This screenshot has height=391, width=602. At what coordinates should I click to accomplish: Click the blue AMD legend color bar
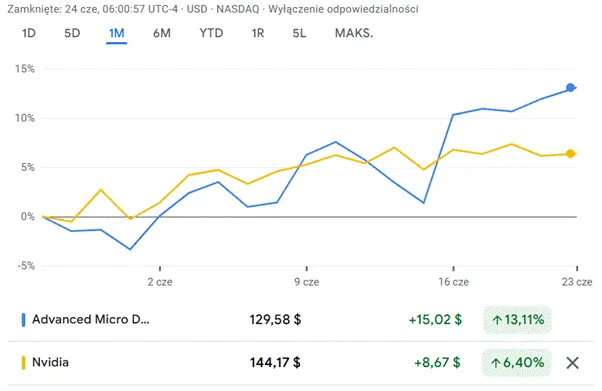(x=23, y=320)
